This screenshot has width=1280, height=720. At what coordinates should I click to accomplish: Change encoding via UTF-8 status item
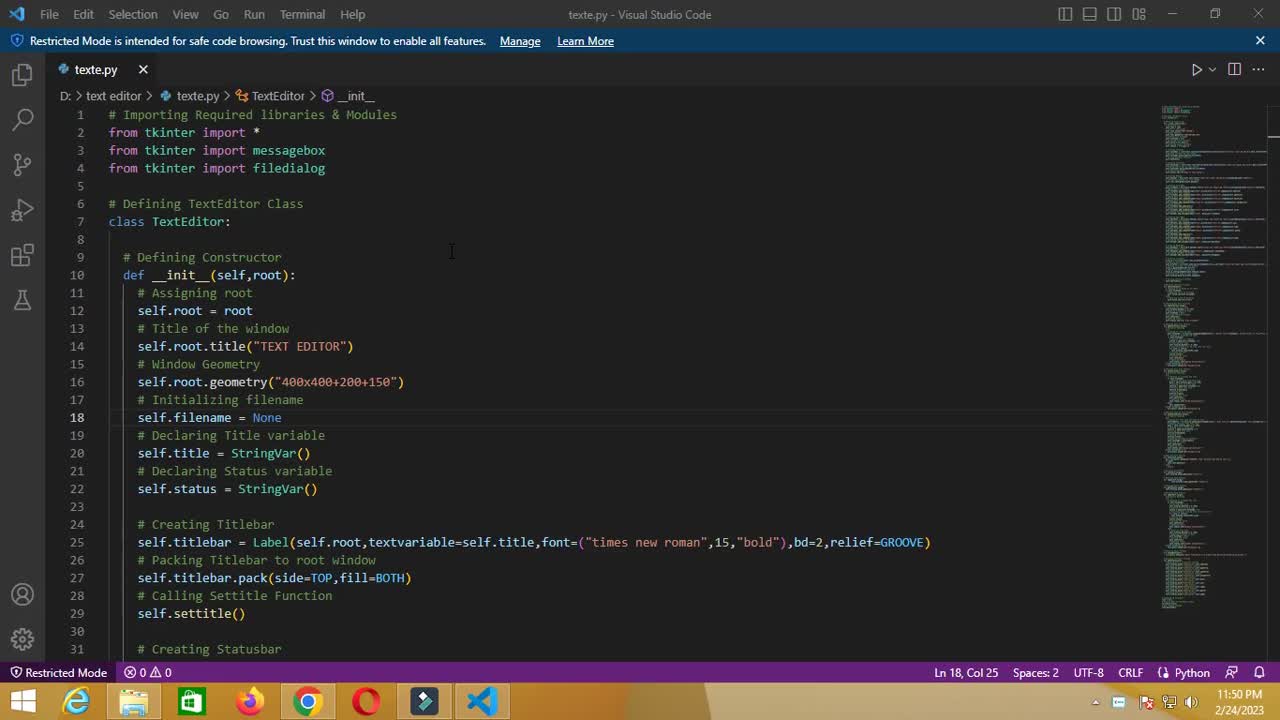point(1089,672)
